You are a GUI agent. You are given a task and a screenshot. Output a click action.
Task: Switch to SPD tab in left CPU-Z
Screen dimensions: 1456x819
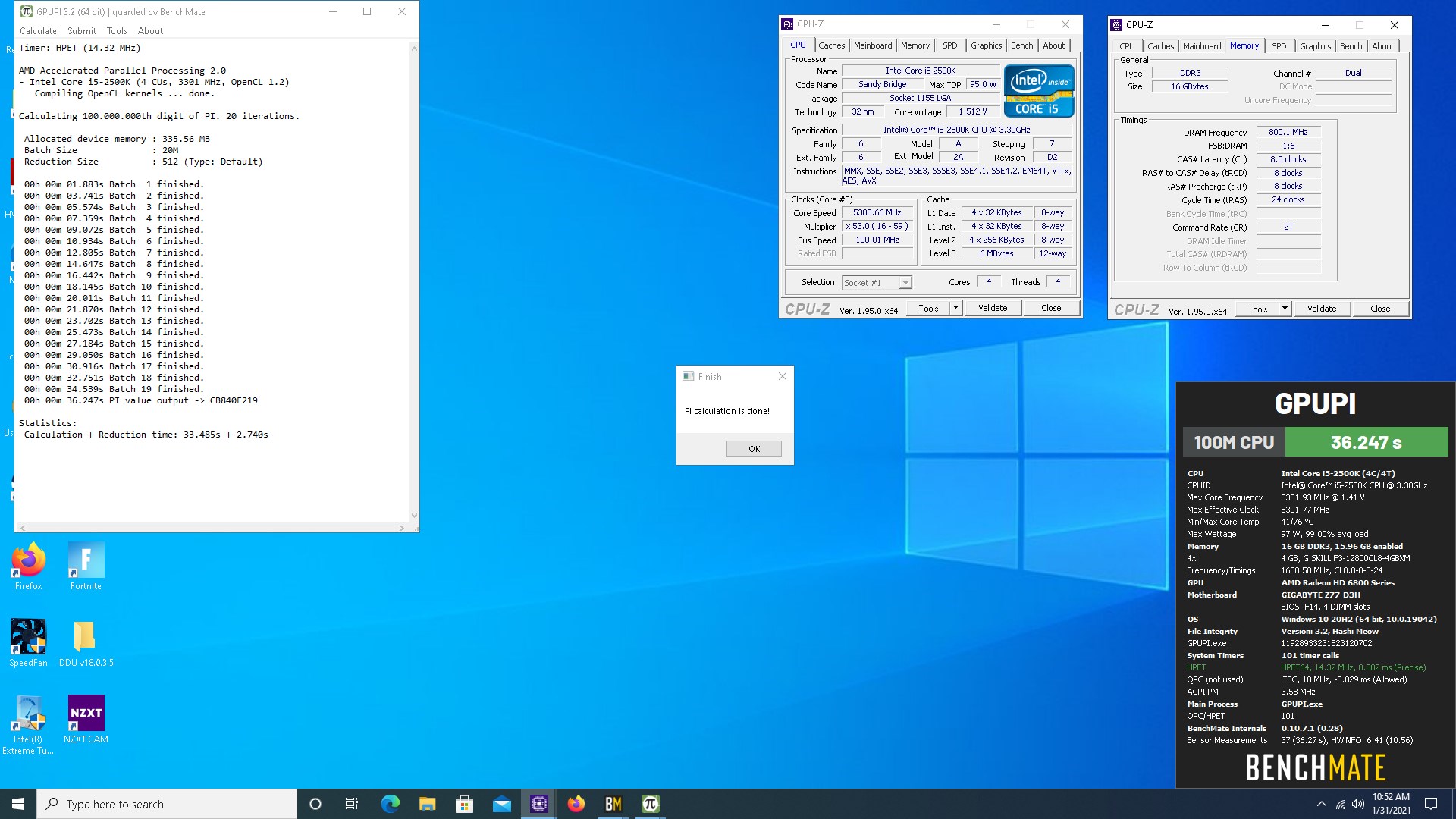(949, 45)
